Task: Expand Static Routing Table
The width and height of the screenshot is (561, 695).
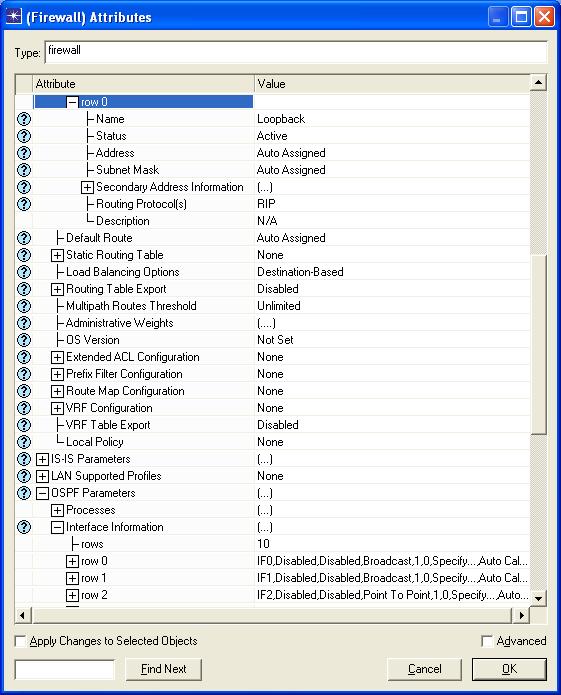Action: coord(57,255)
